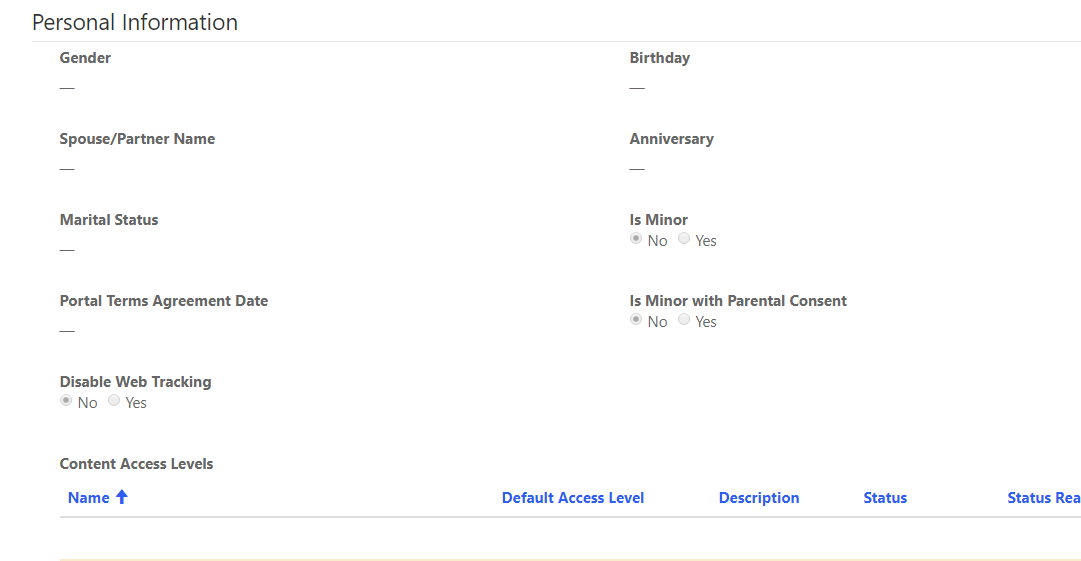Click the partially visible Status Reason column header
The image size is (1081, 561).
coord(1043,498)
